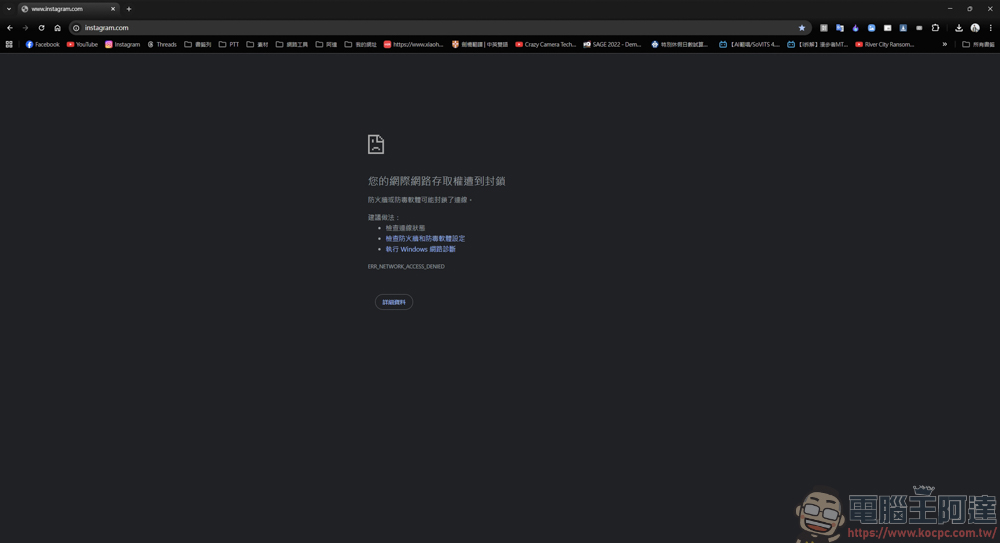Screen dimensions: 1000x543
Task: Expand the 網路工具 bookmark folder
Action: (x=292, y=45)
